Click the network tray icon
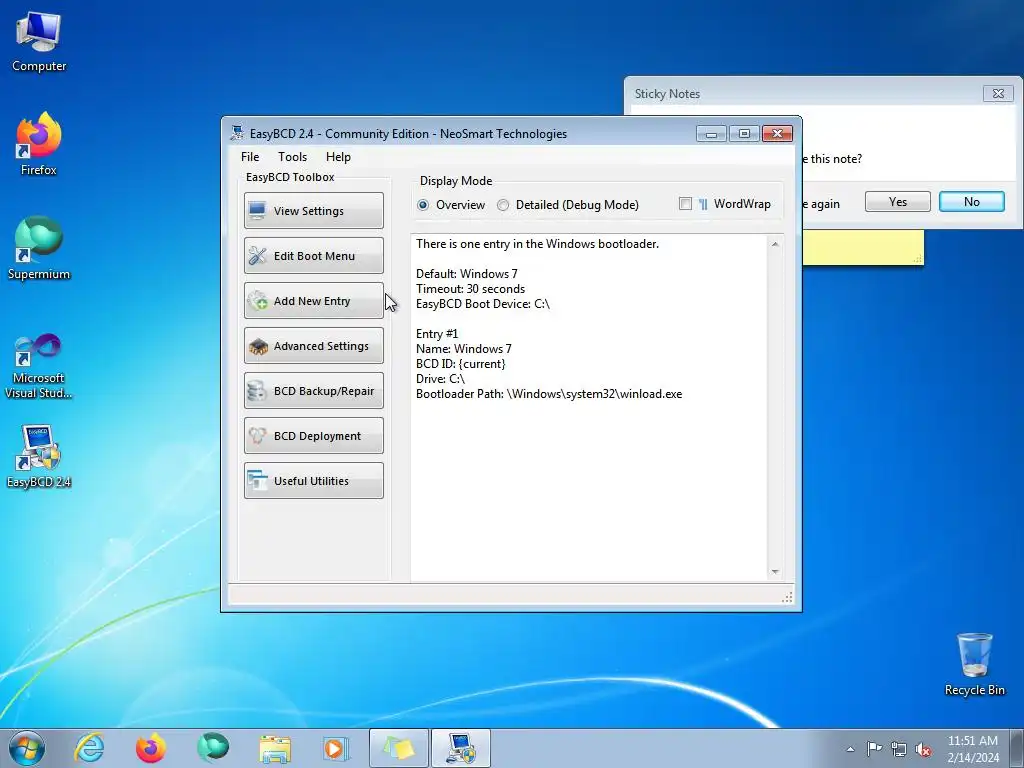This screenshot has width=1024, height=768. pos(899,749)
